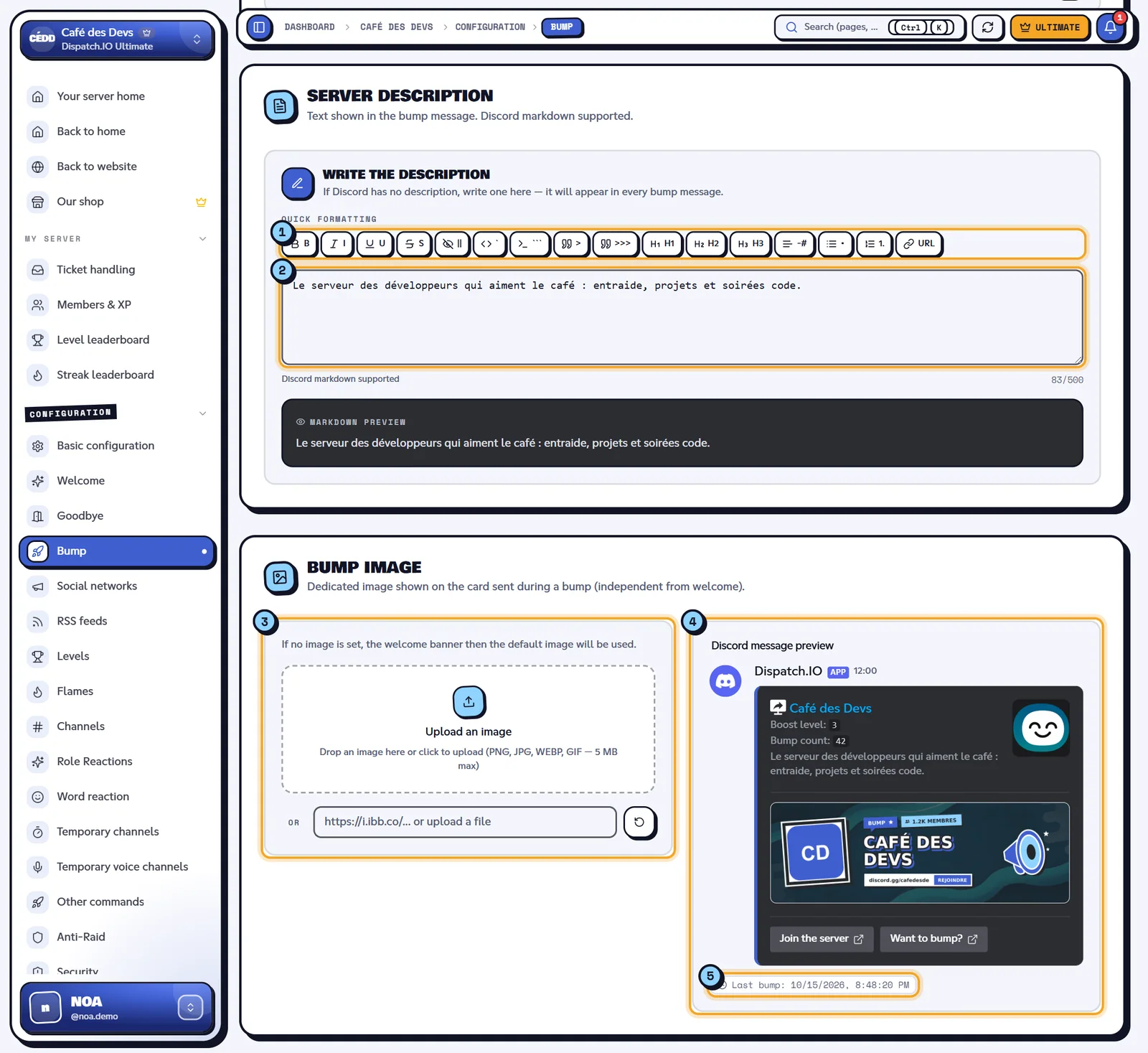
Task: Apply underline formatting button
Action: tap(375, 244)
